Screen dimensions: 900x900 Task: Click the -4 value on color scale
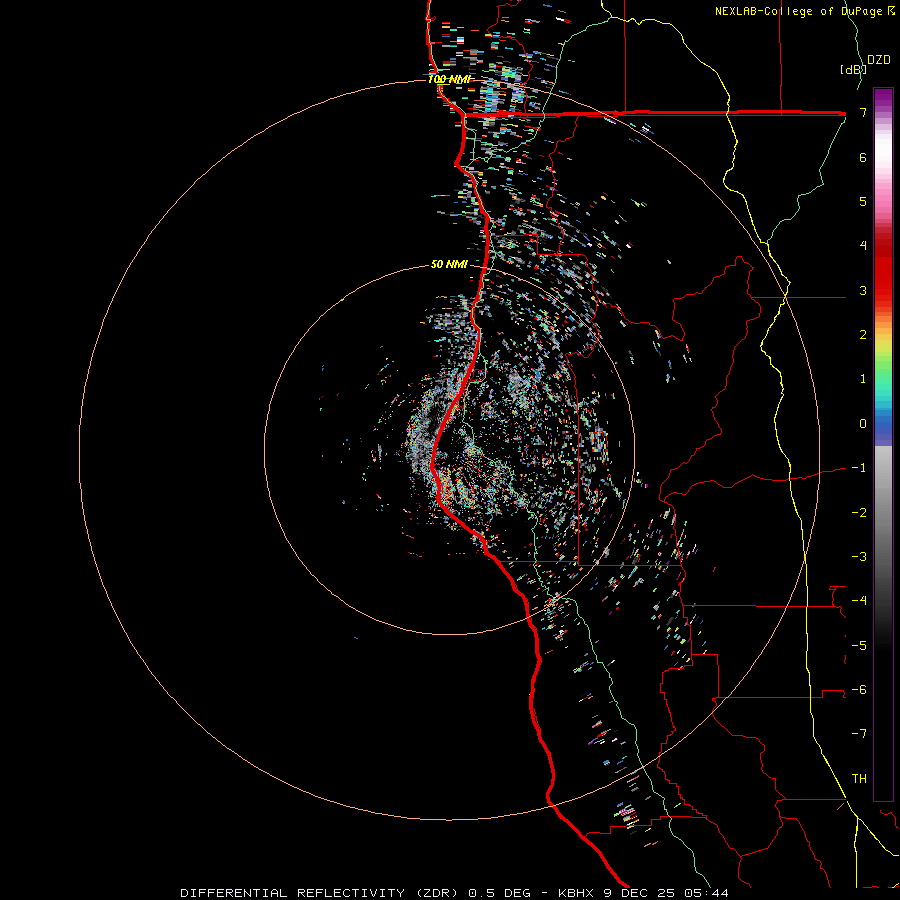click(859, 600)
